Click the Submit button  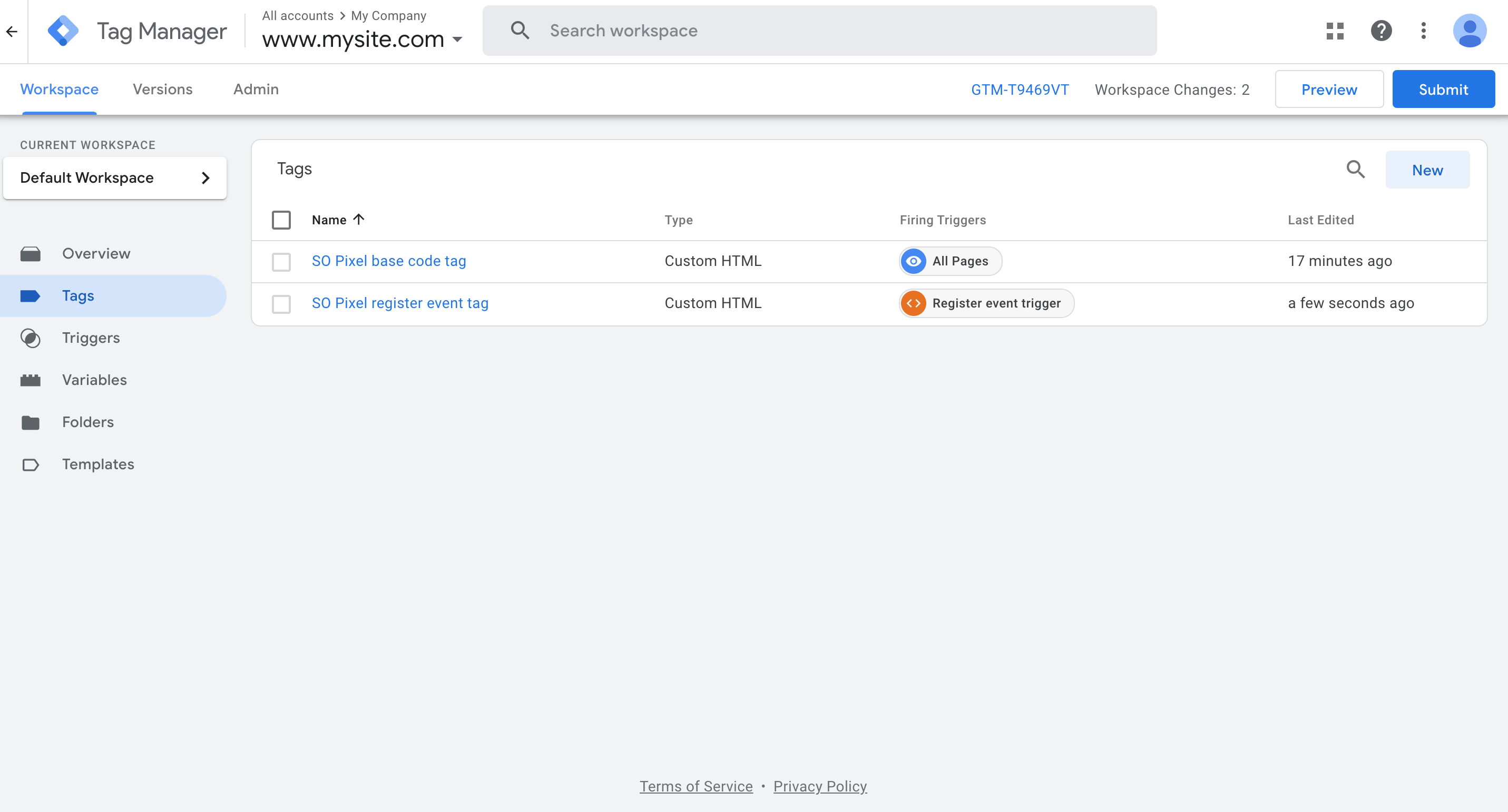(1443, 90)
